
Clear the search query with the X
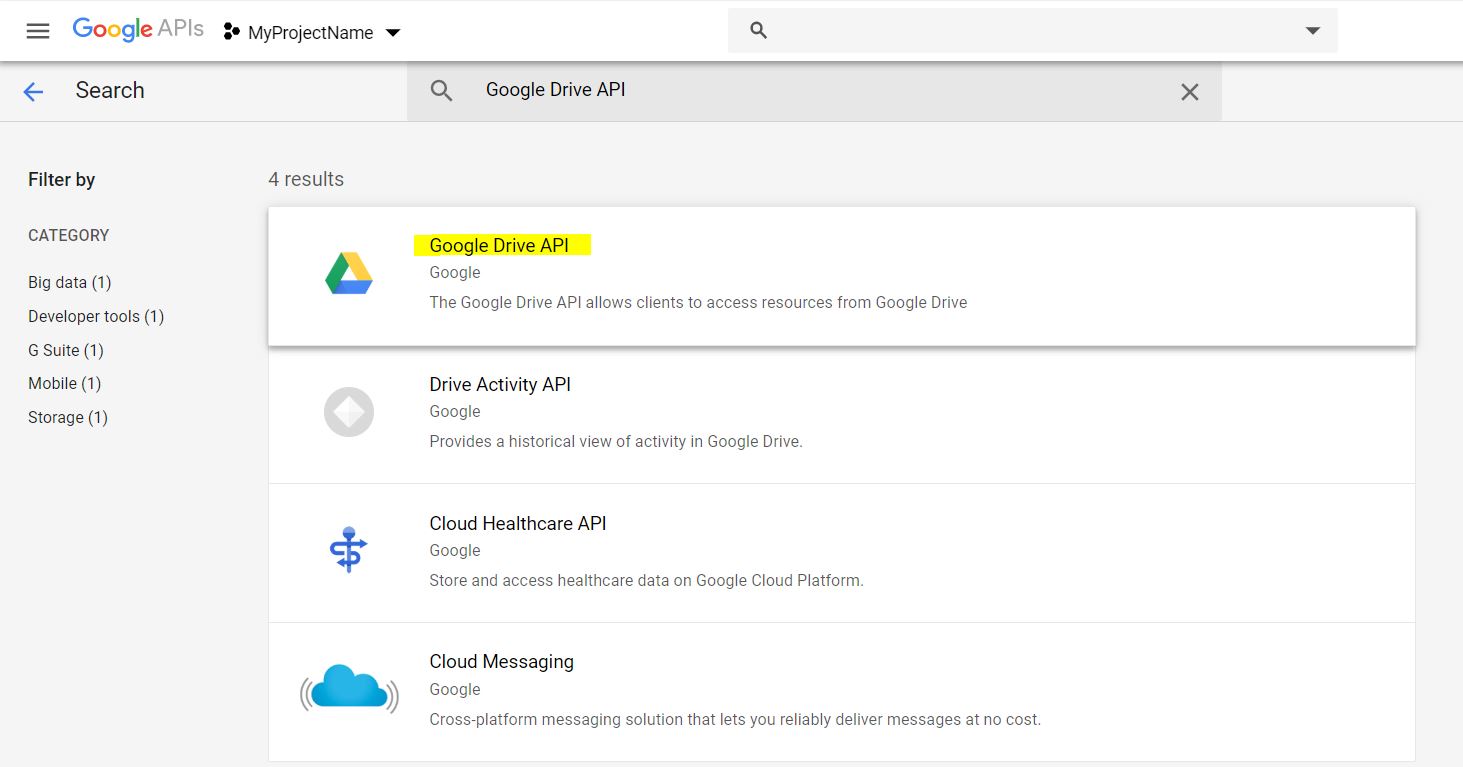tap(1189, 92)
